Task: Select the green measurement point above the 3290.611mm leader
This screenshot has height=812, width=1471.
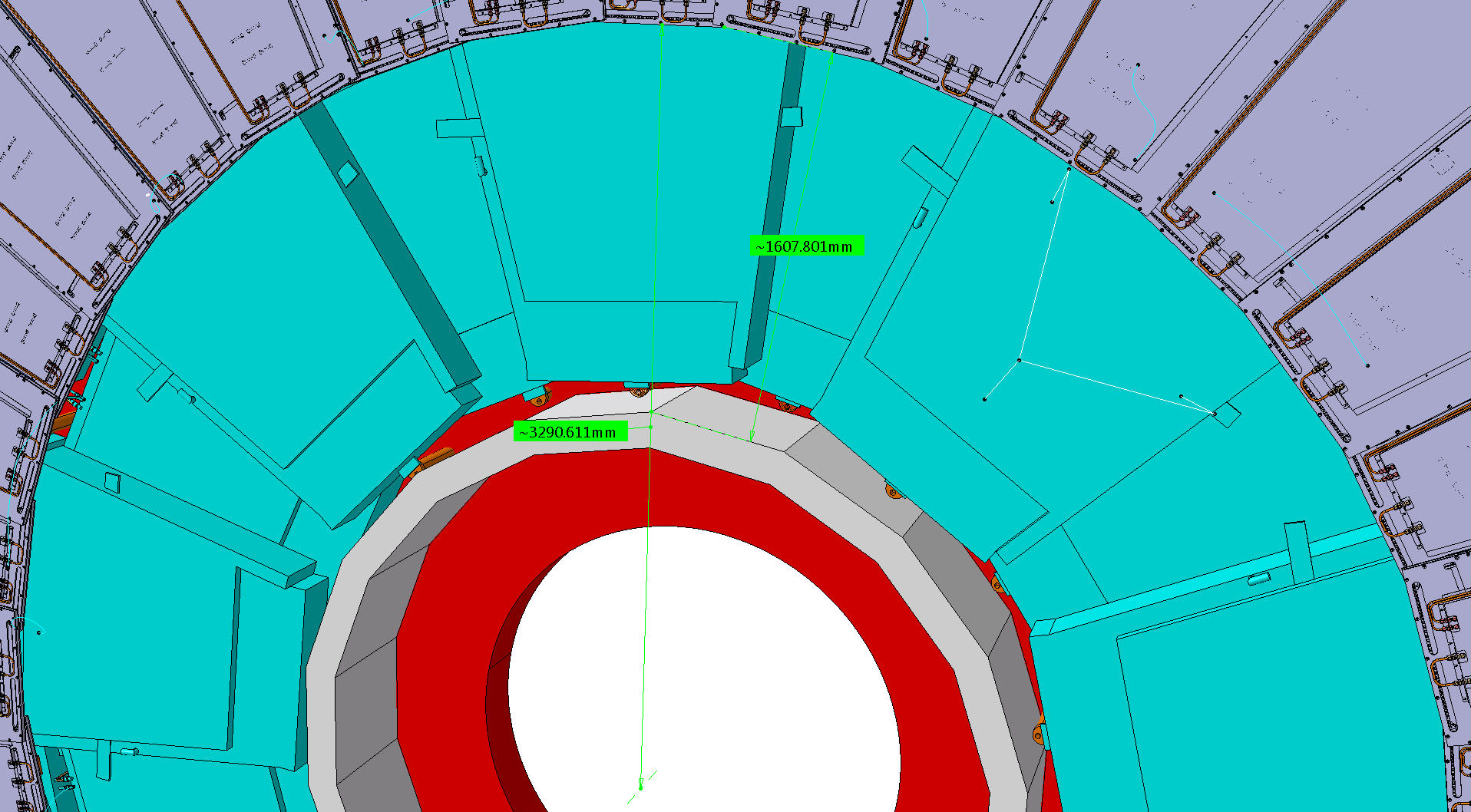Action: pos(652,412)
